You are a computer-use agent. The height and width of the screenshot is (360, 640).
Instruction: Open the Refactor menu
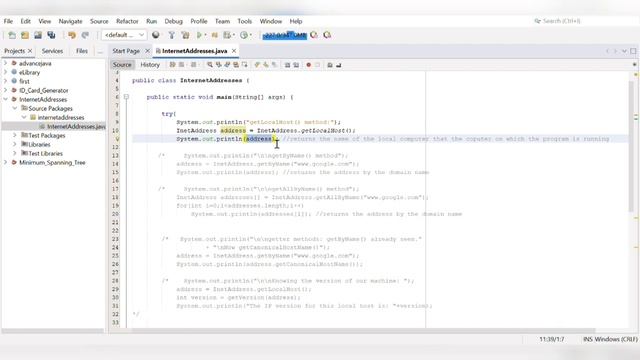127,21
